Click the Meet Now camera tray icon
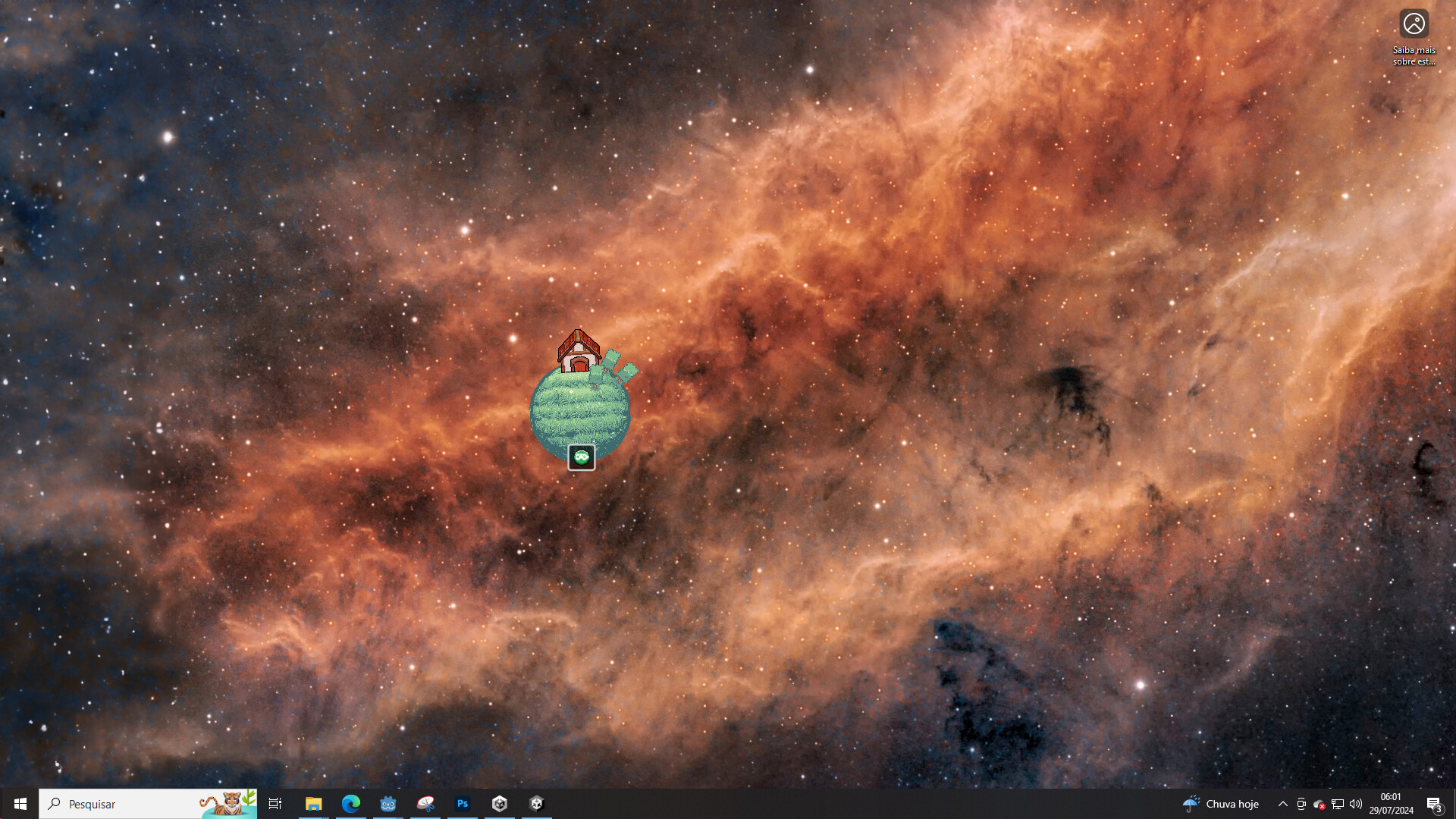This screenshot has width=1456, height=819. tap(1301, 804)
